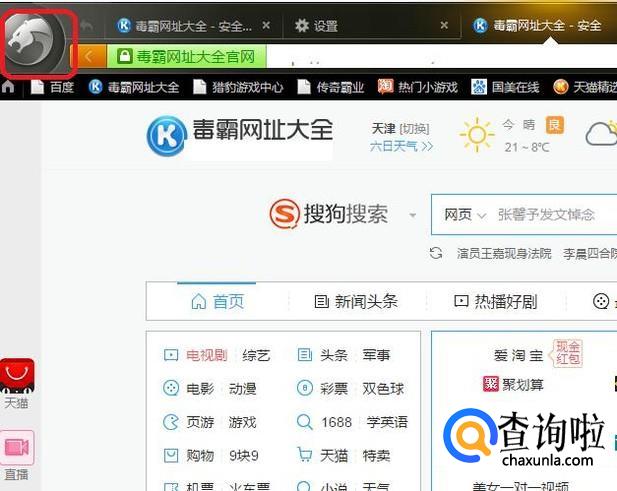
Task: Expand the search engine dropdown arrow
Action: pos(412,215)
